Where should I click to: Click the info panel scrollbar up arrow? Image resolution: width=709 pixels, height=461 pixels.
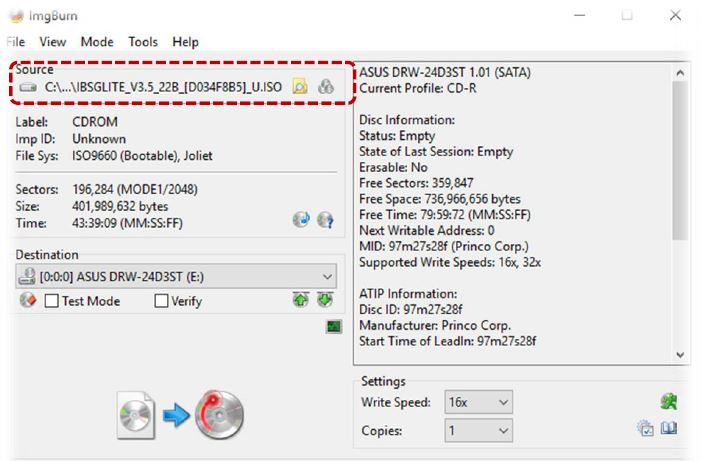(x=680, y=72)
